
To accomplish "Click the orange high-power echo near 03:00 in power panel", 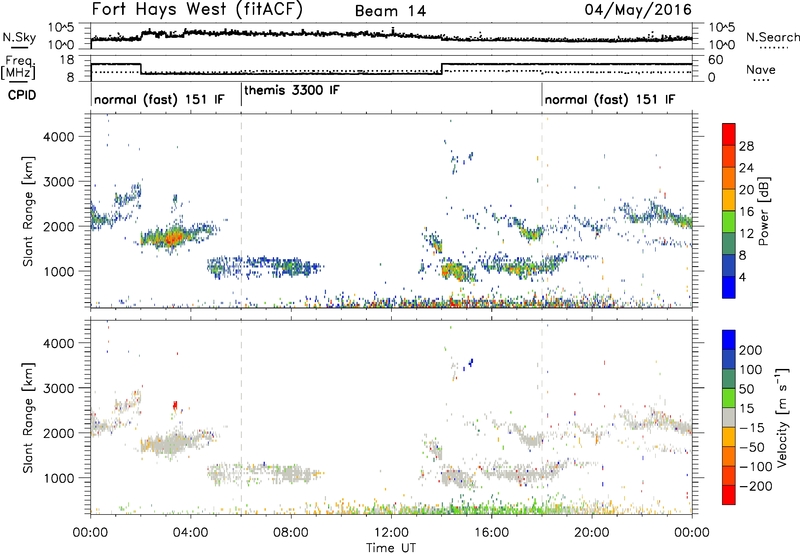I will pyautogui.click(x=172, y=237).
